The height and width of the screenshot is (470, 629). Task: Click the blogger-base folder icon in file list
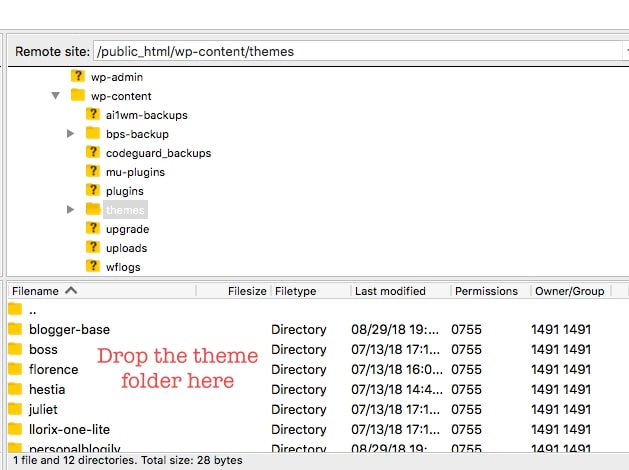pos(15,329)
